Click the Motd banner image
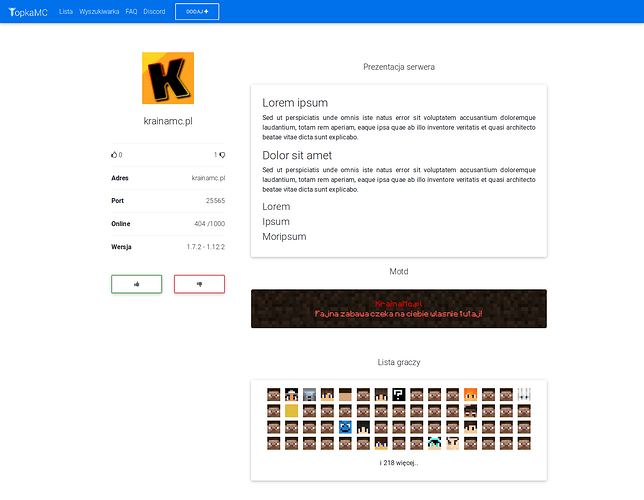 click(398, 308)
